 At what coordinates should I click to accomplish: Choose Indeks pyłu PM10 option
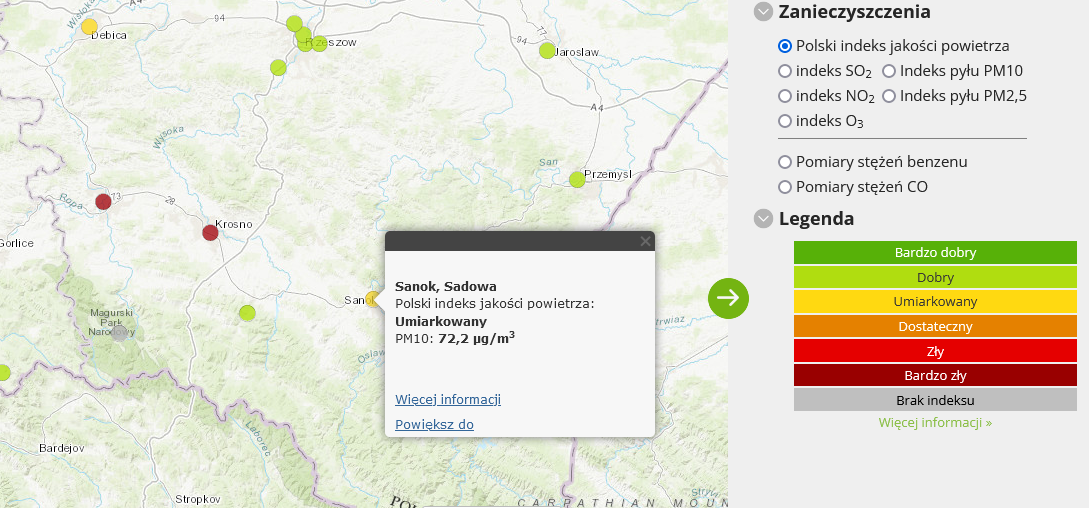[888, 71]
